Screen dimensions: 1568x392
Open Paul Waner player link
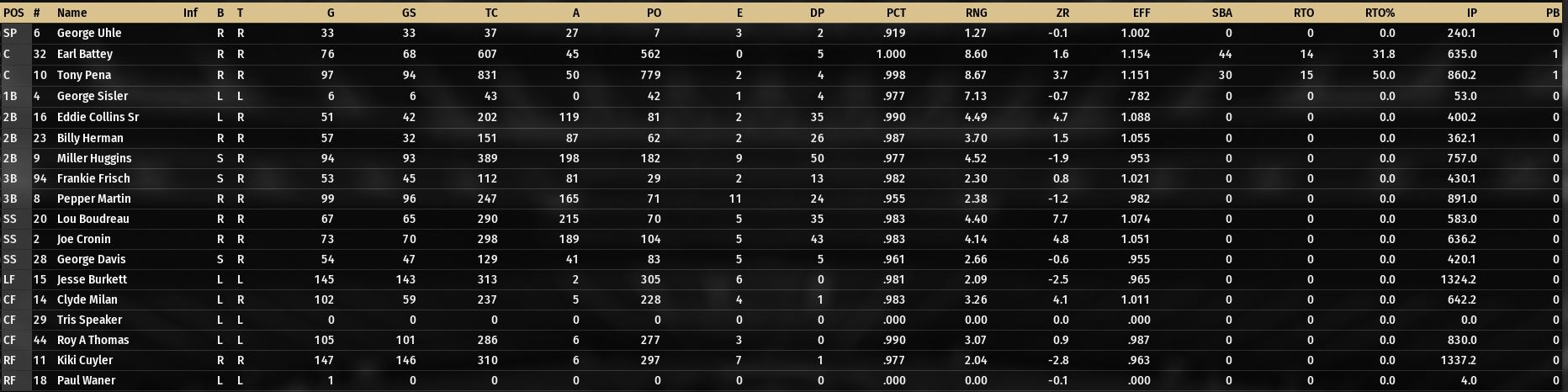(86, 380)
